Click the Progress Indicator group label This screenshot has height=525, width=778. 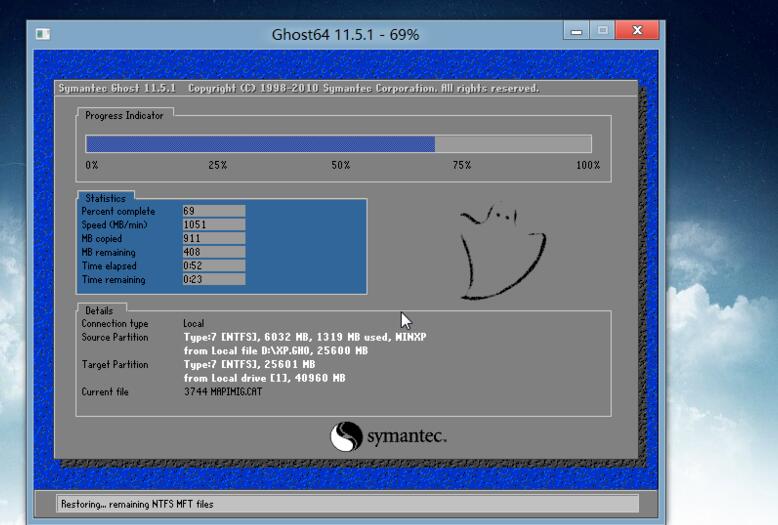point(124,116)
